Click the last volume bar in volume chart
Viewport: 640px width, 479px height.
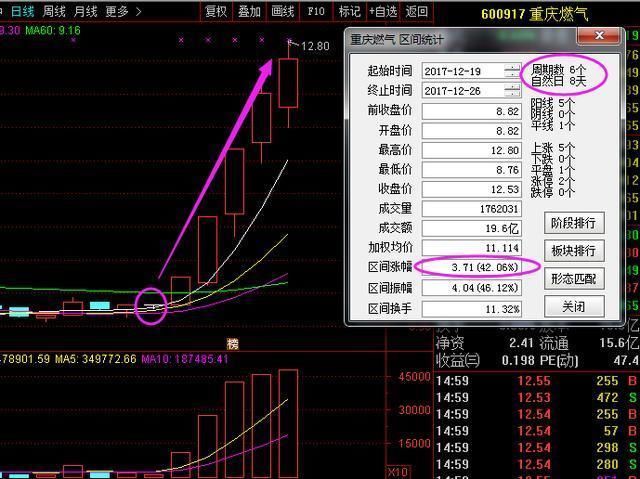pos(288,424)
